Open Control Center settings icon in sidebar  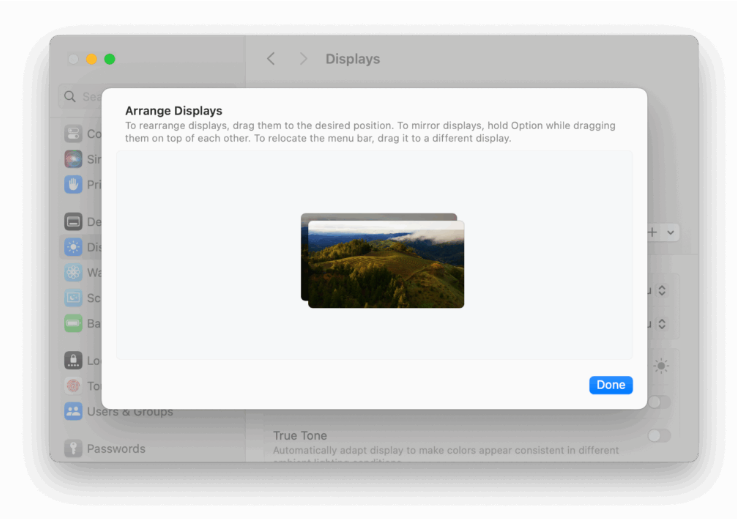coord(73,133)
